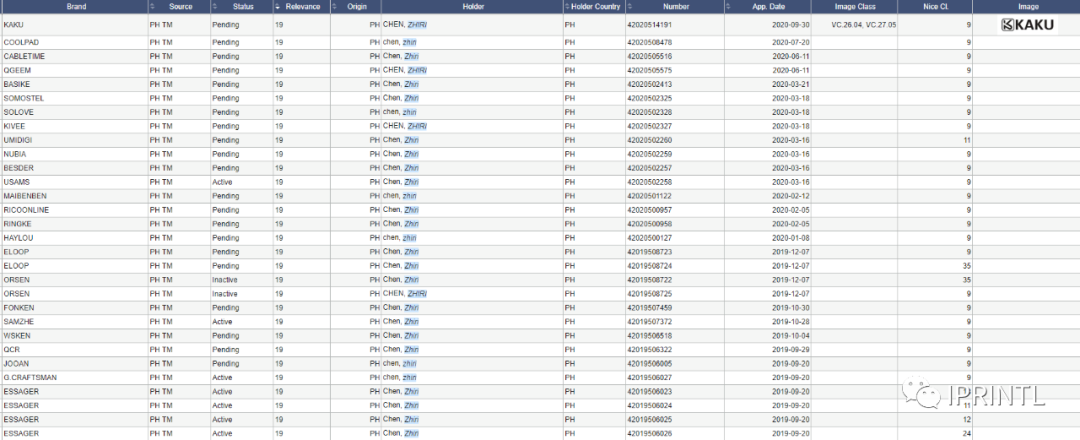1080x440 pixels.
Task: Click application number 42019506025
Action: coord(649,419)
